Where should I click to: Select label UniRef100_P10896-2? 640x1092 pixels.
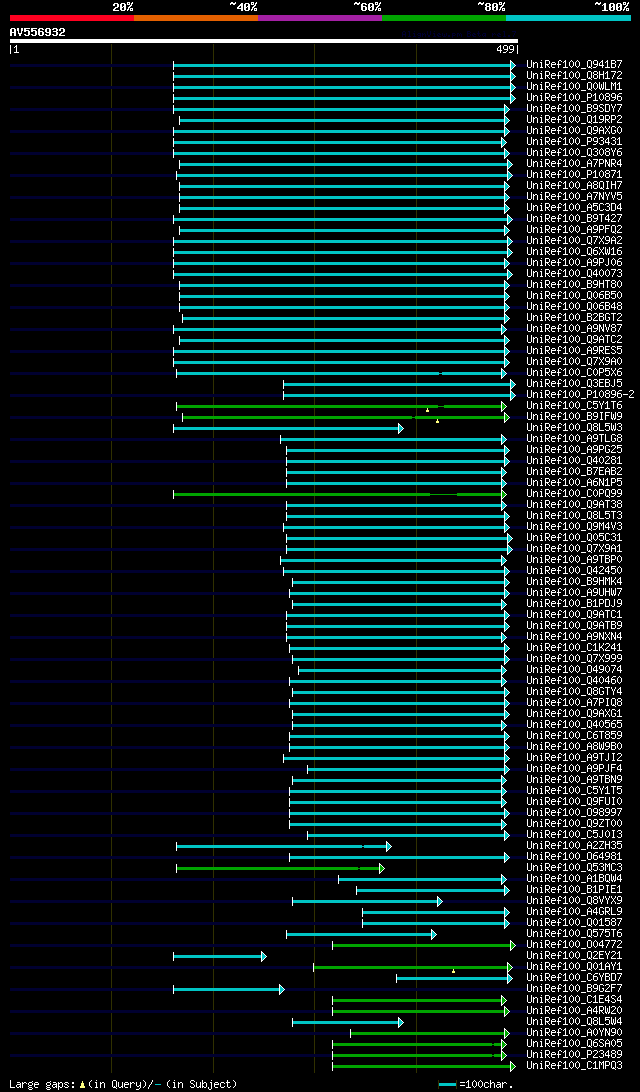tap(580, 394)
